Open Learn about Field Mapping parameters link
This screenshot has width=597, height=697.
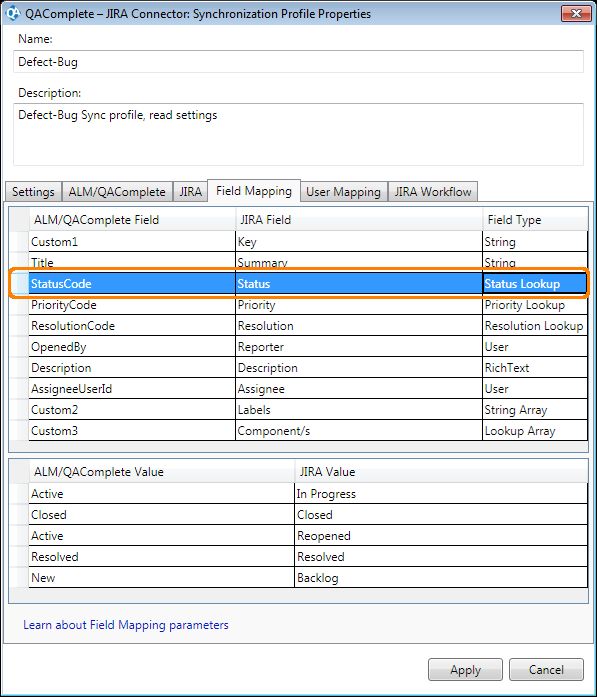click(126, 625)
